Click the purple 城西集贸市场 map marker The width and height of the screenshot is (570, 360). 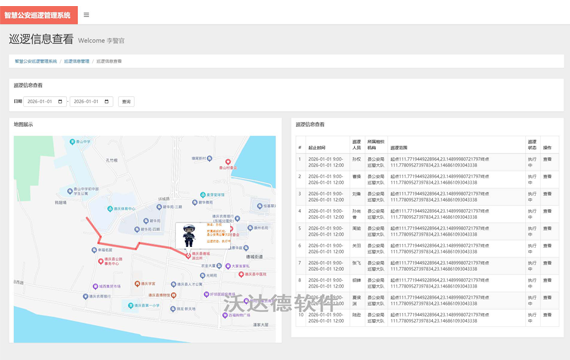pyautogui.click(x=95, y=287)
